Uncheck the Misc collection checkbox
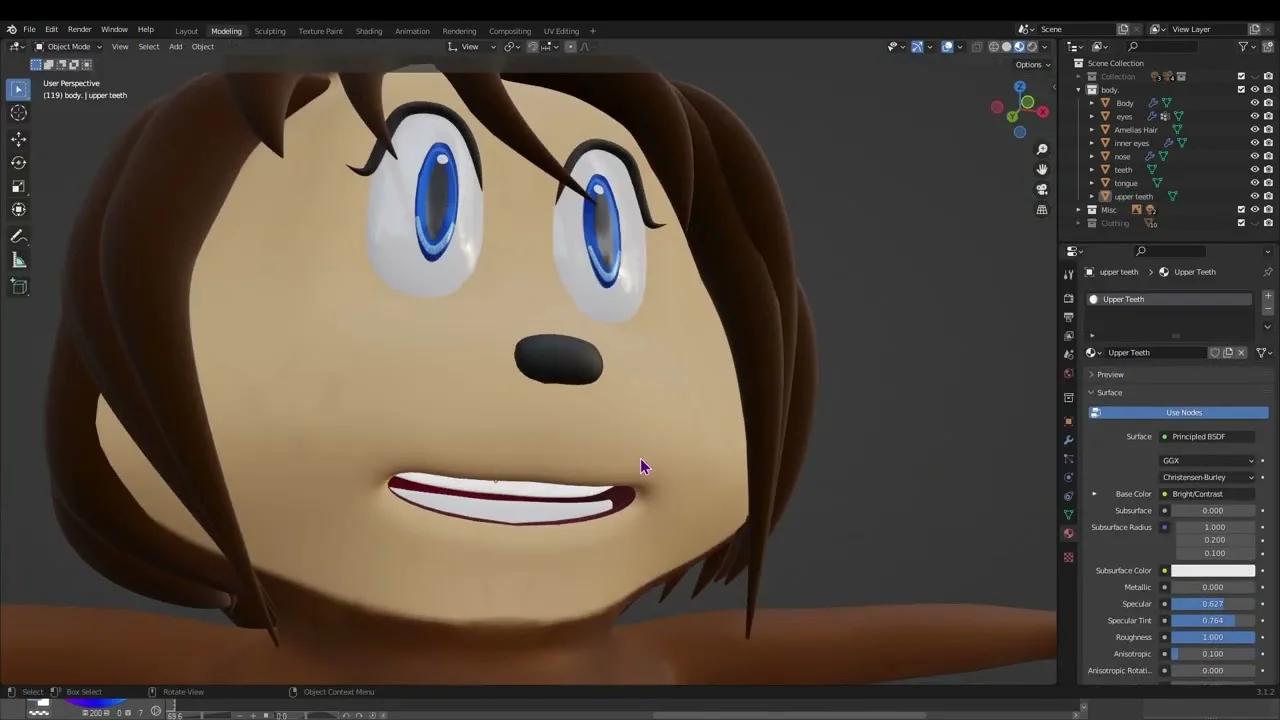The width and height of the screenshot is (1280, 720). click(1242, 210)
